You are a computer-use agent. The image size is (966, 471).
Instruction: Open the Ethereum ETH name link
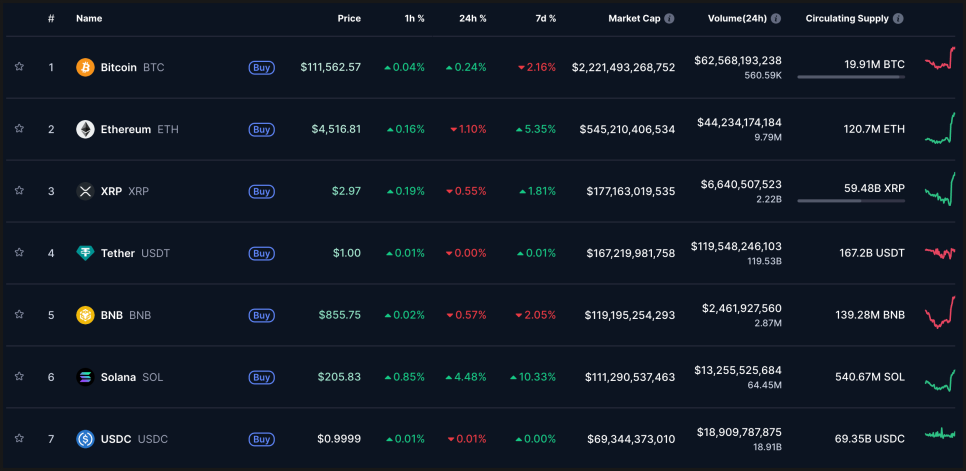click(140, 129)
